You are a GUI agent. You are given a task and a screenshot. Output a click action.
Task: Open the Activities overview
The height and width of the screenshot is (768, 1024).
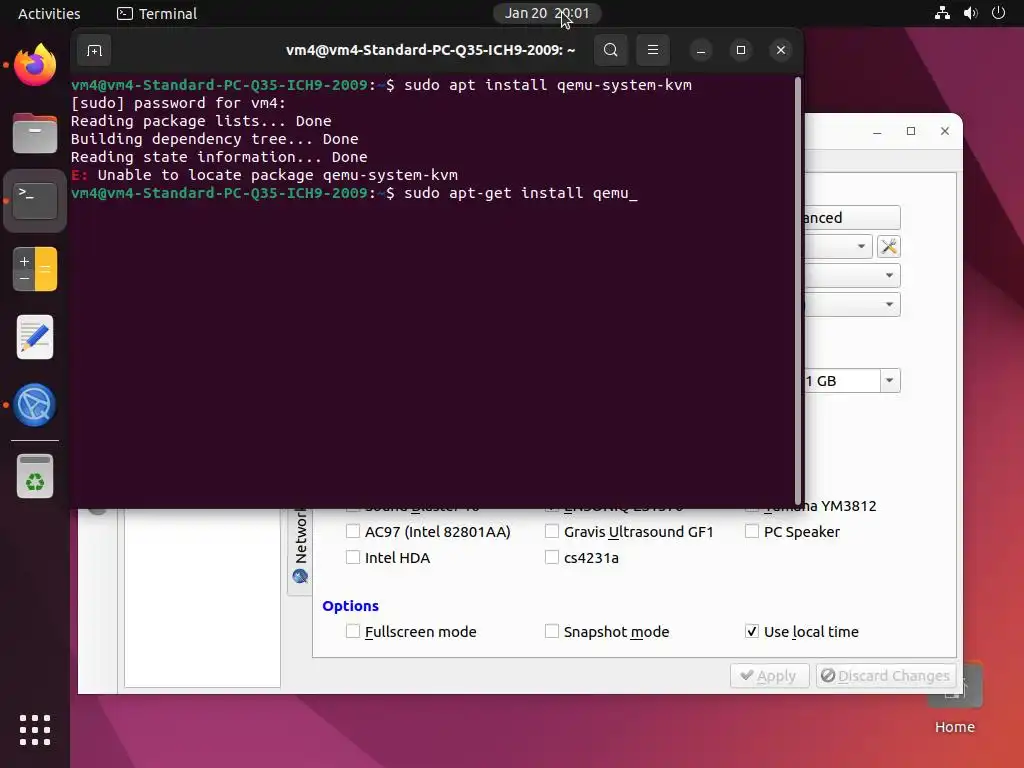click(x=49, y=14)
